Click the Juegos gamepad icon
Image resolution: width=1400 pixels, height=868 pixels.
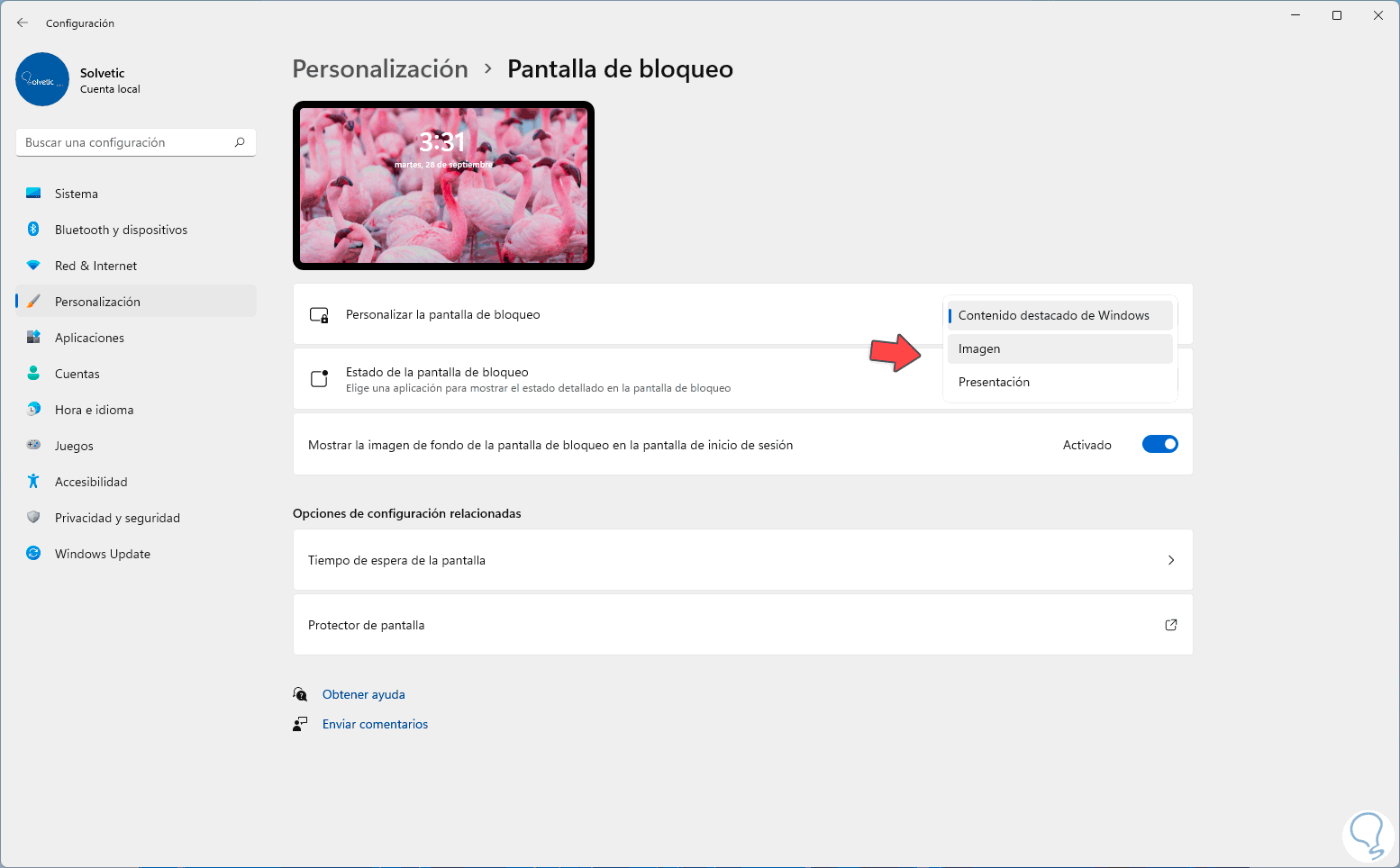pos(33,445)
